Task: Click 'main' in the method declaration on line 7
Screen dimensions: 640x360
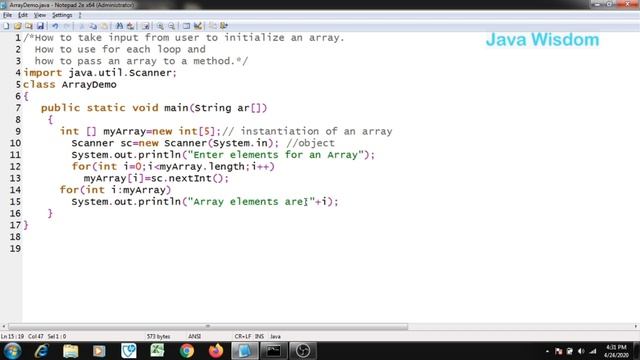Action: (x=176, y=108)
